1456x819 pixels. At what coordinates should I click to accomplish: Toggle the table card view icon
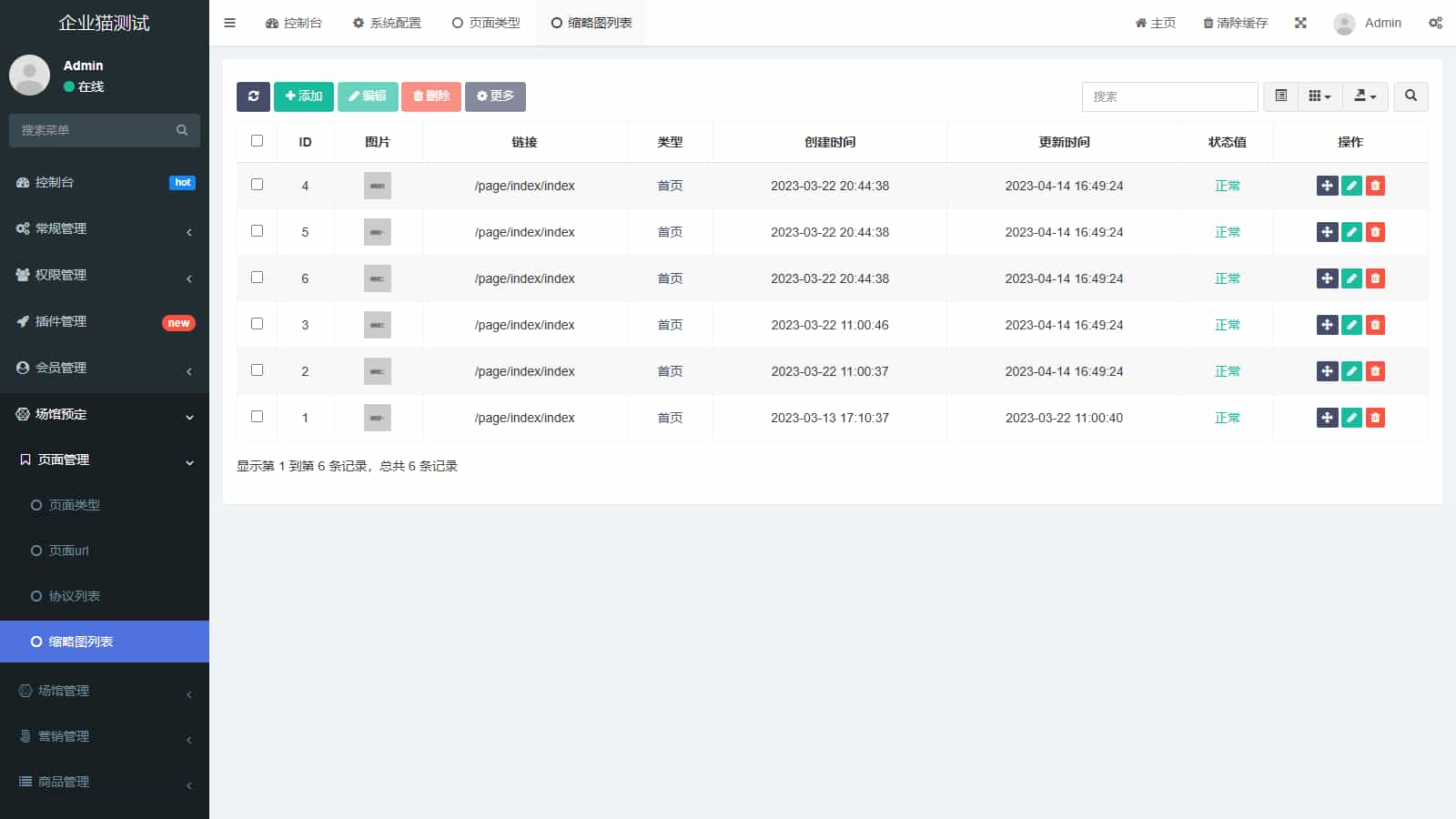(x=1280, y=96)
